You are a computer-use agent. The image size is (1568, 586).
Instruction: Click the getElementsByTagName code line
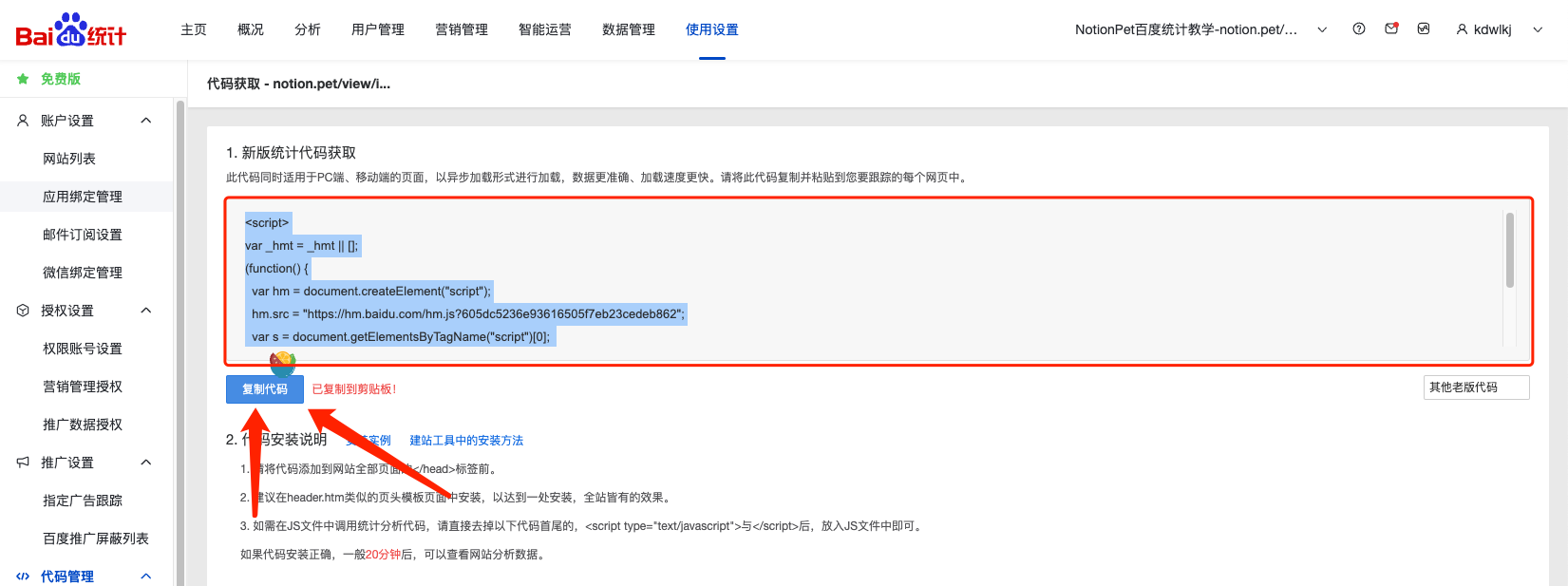(x=401, y=337)
